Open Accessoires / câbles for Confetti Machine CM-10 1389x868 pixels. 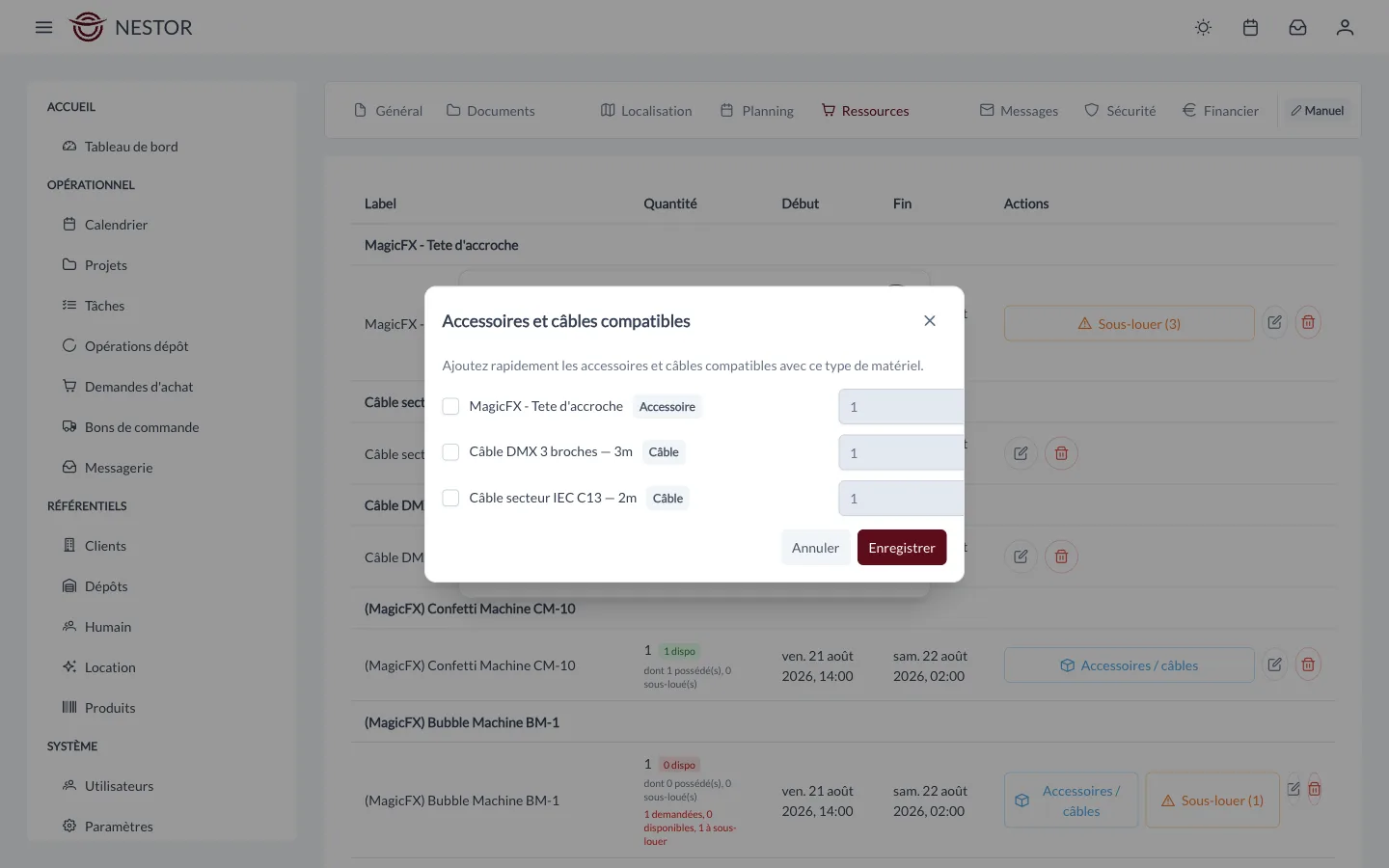pos(1129,665)
